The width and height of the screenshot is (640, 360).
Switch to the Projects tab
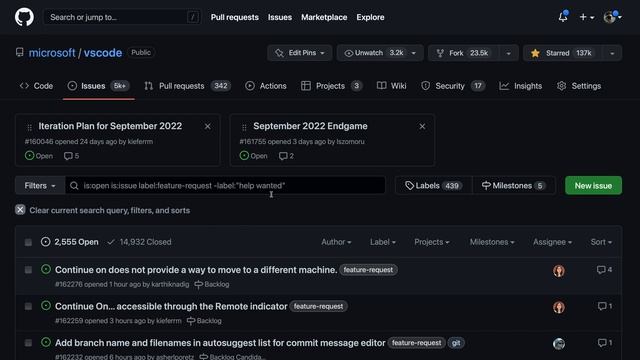coord(331,86)
